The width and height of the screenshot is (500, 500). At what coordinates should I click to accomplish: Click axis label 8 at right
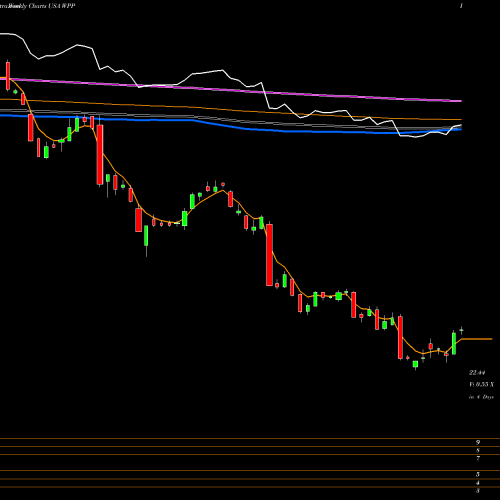[478, 451]
